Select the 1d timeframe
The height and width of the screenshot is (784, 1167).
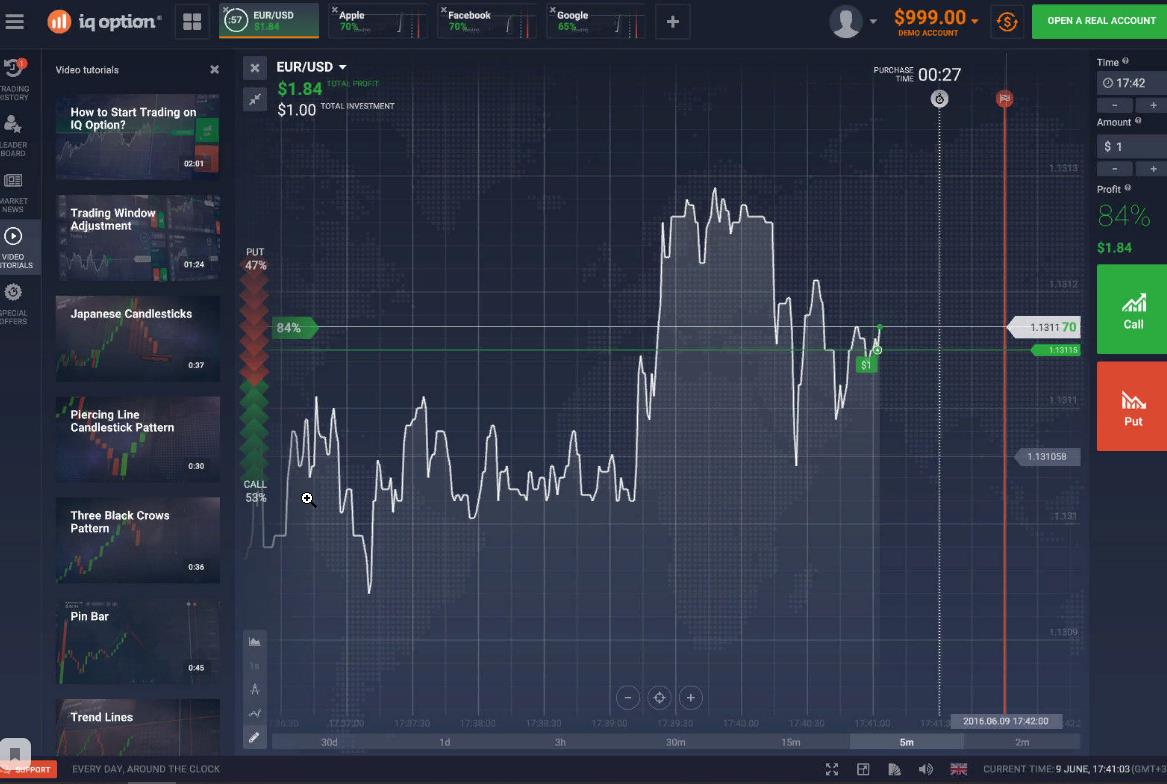coord(444,742)
